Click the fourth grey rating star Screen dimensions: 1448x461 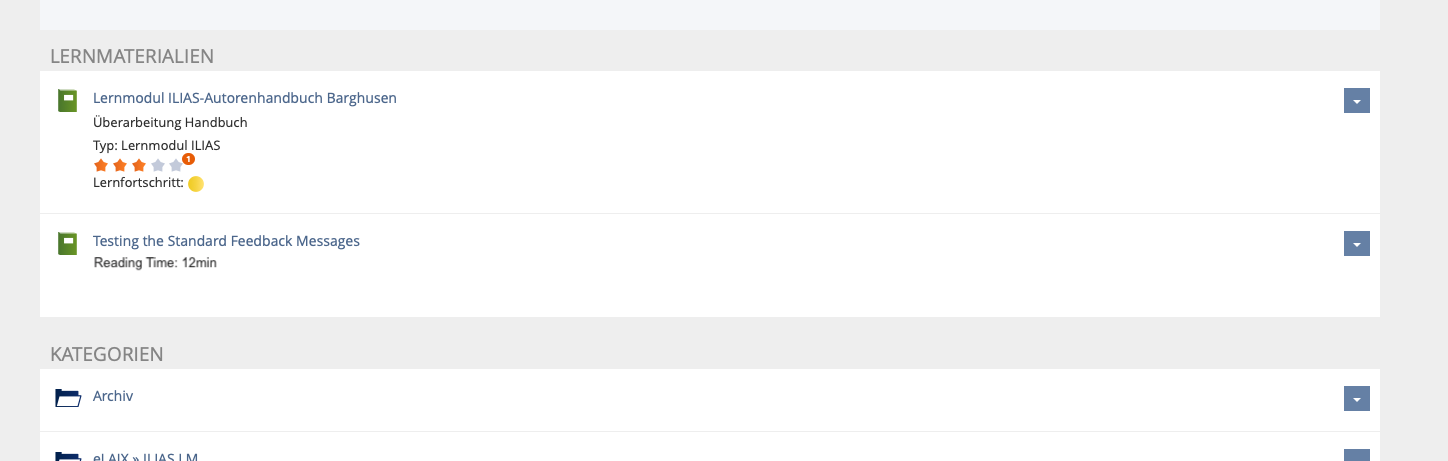157,165
